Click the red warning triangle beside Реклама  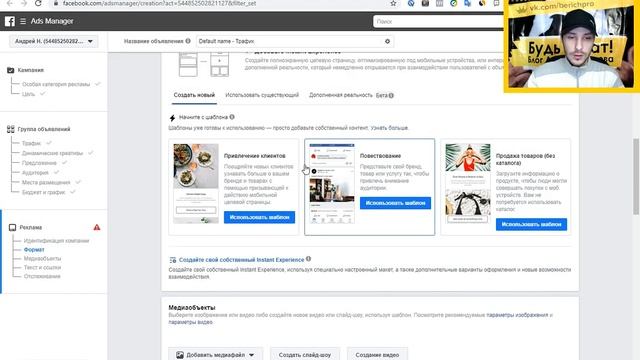(x=97, y=227)
